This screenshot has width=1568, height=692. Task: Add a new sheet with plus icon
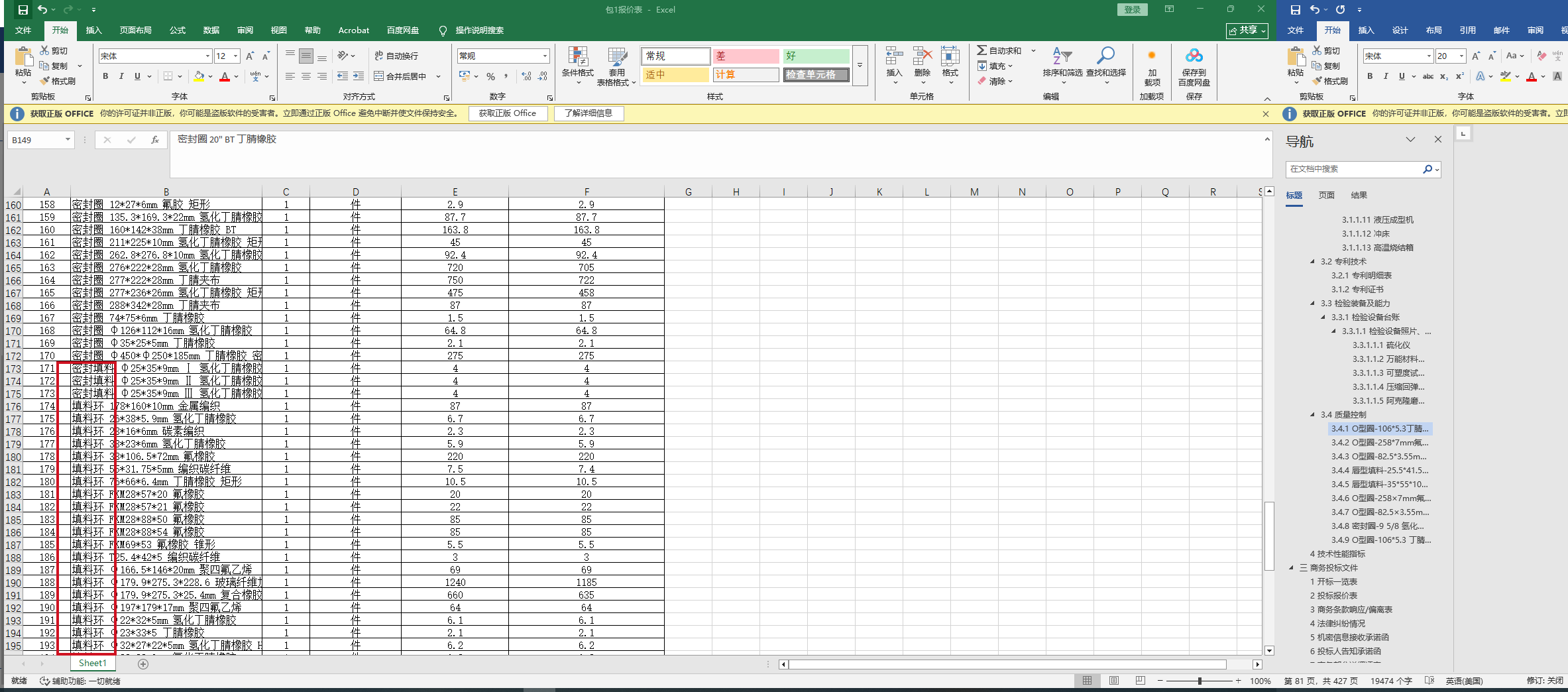[142, 663]
